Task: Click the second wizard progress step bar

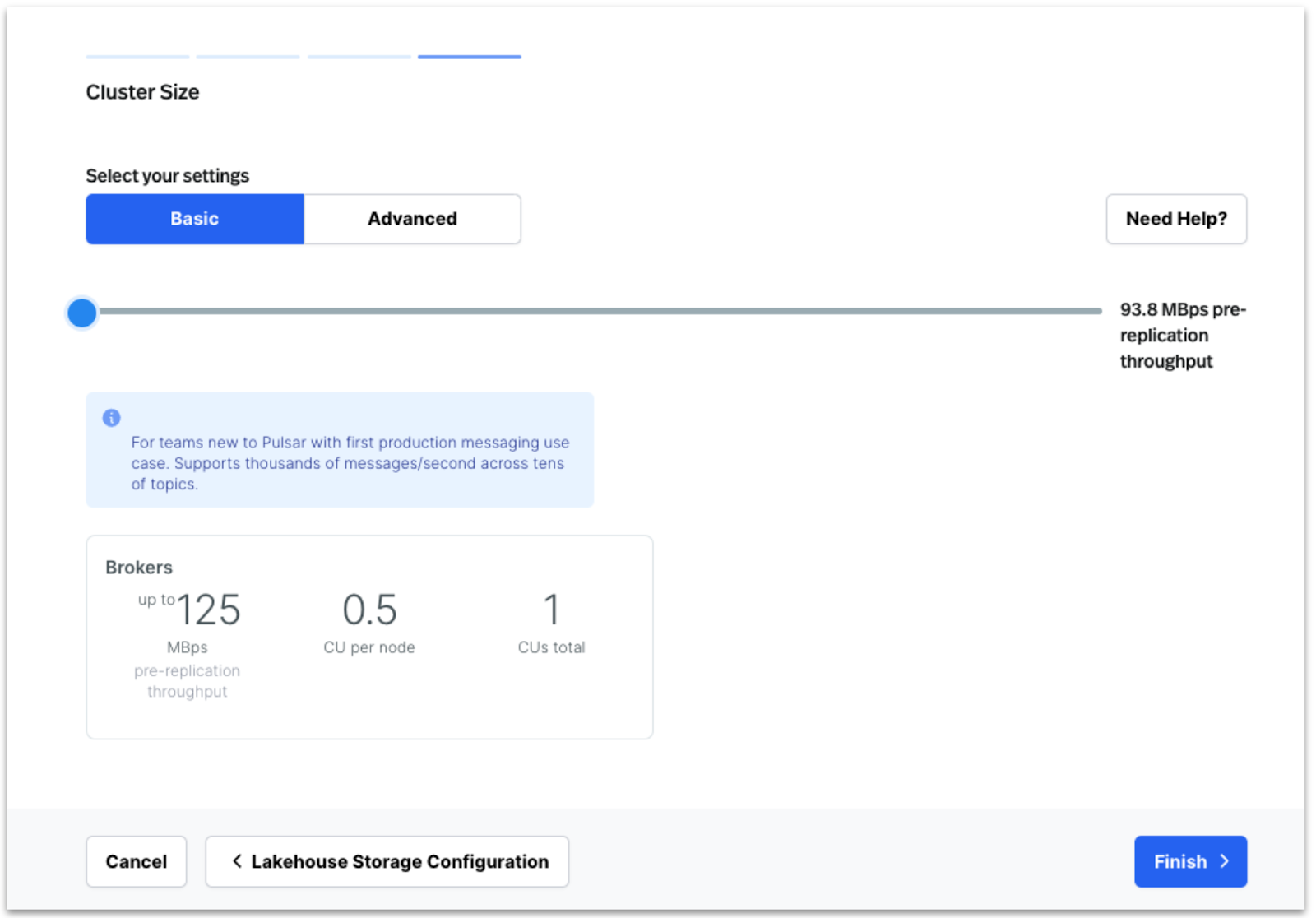Action: point(248,57)
